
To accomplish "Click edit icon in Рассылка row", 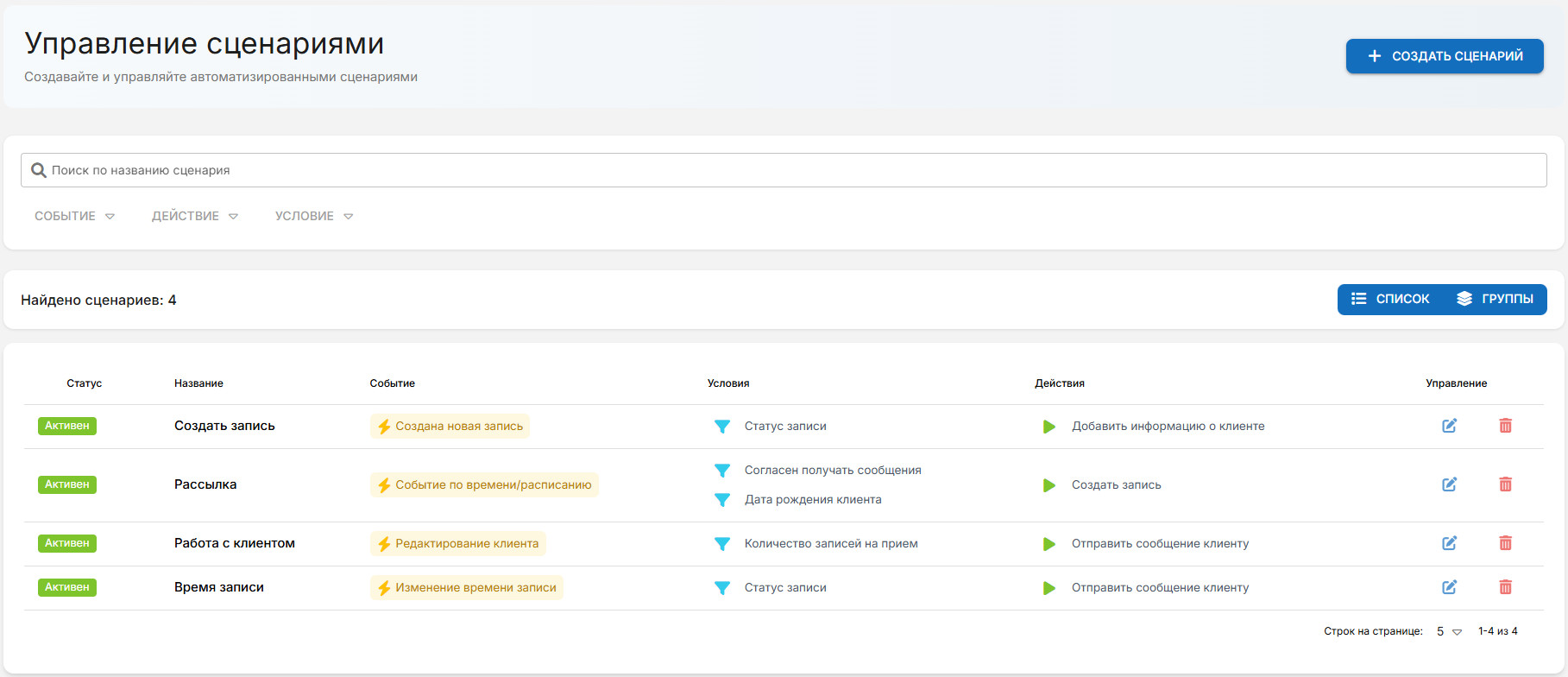I will [1449, 484].
